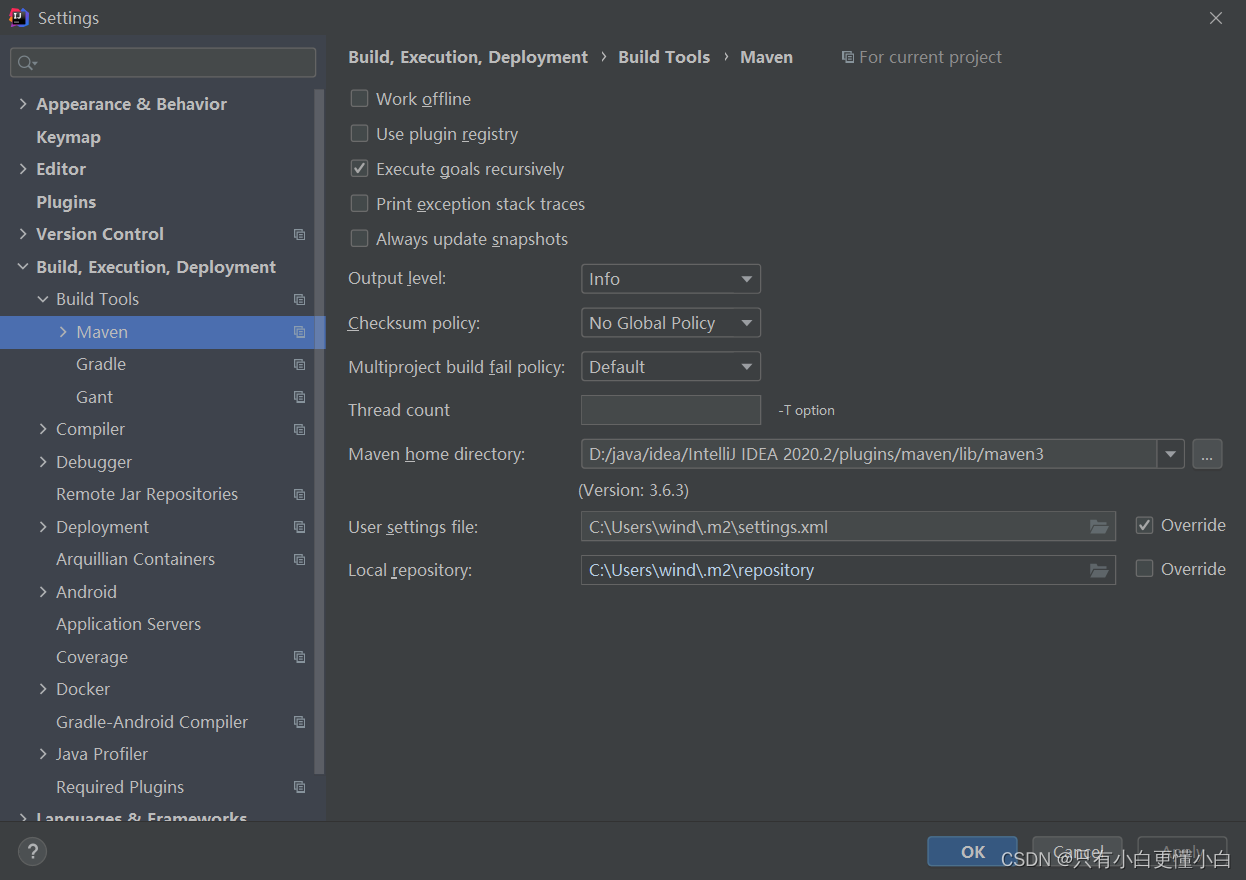The image size is (1246, 880).
Task: Click project-level icon beside Arquillian Containers
Action: click(299, 559)
